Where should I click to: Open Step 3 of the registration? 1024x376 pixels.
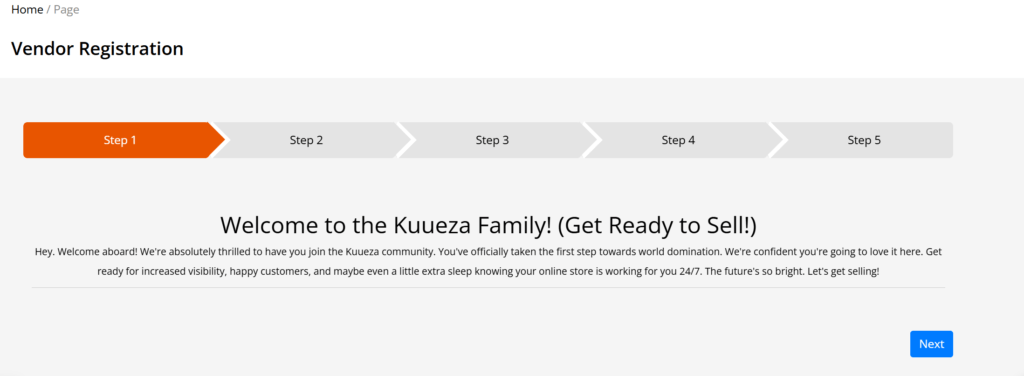492,140
